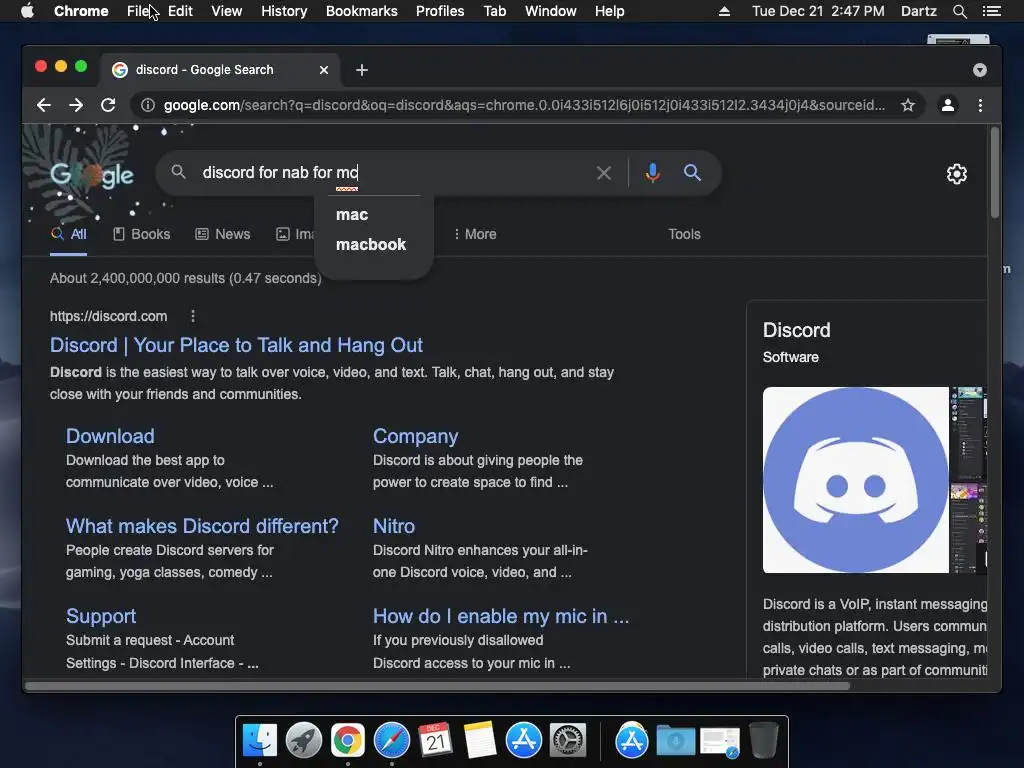Reload the page with the refresh icon
Viewport: 1024px width, 768px height.
pos(108,105)
